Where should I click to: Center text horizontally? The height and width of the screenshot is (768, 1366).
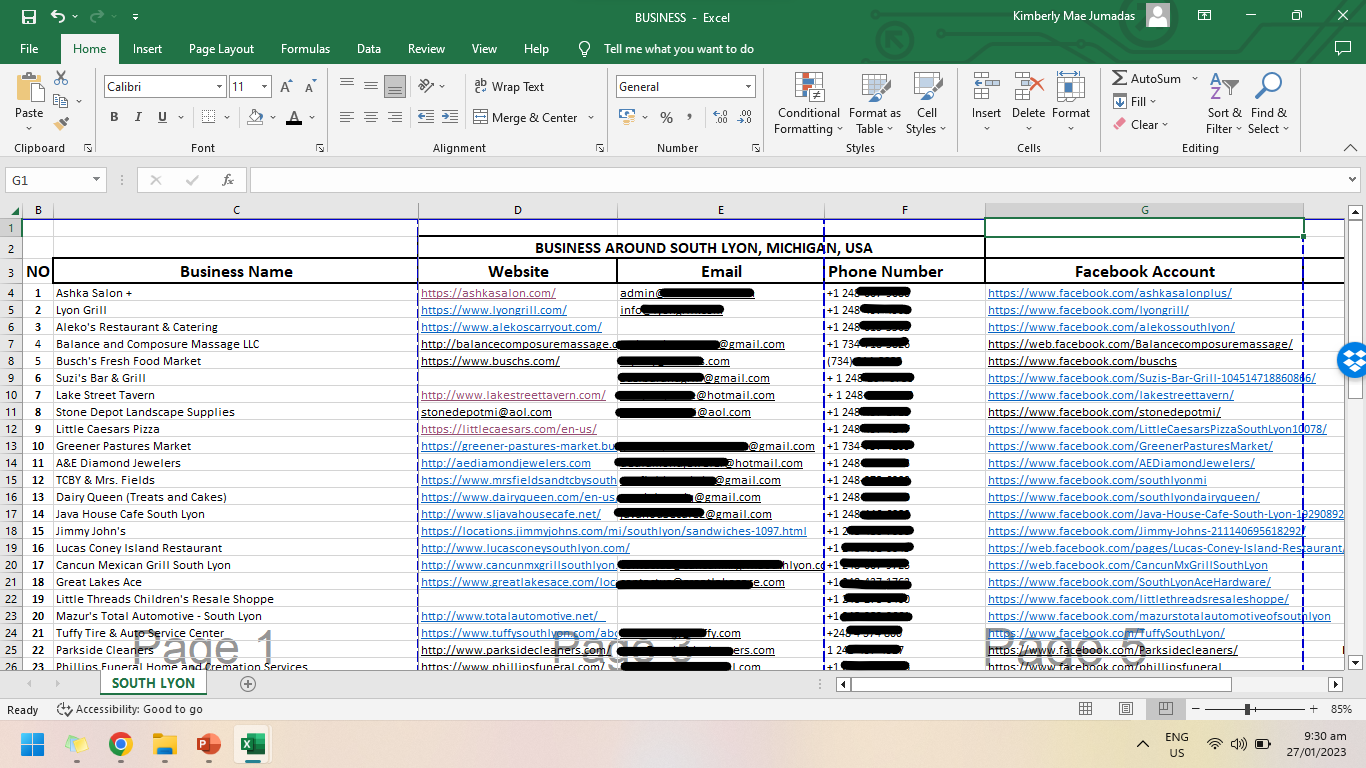[371, 117]
